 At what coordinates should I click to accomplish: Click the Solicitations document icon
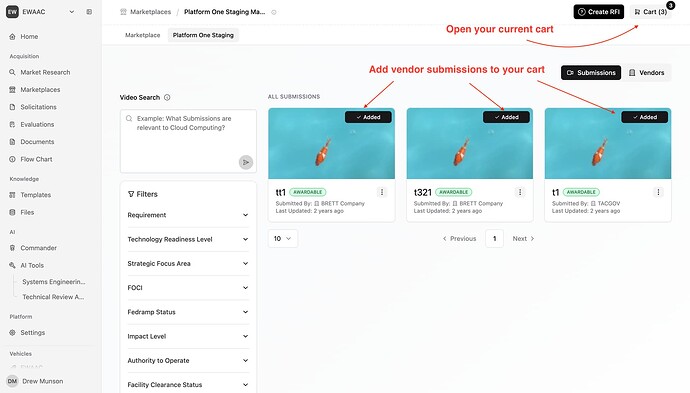click(x=12, y=107)
